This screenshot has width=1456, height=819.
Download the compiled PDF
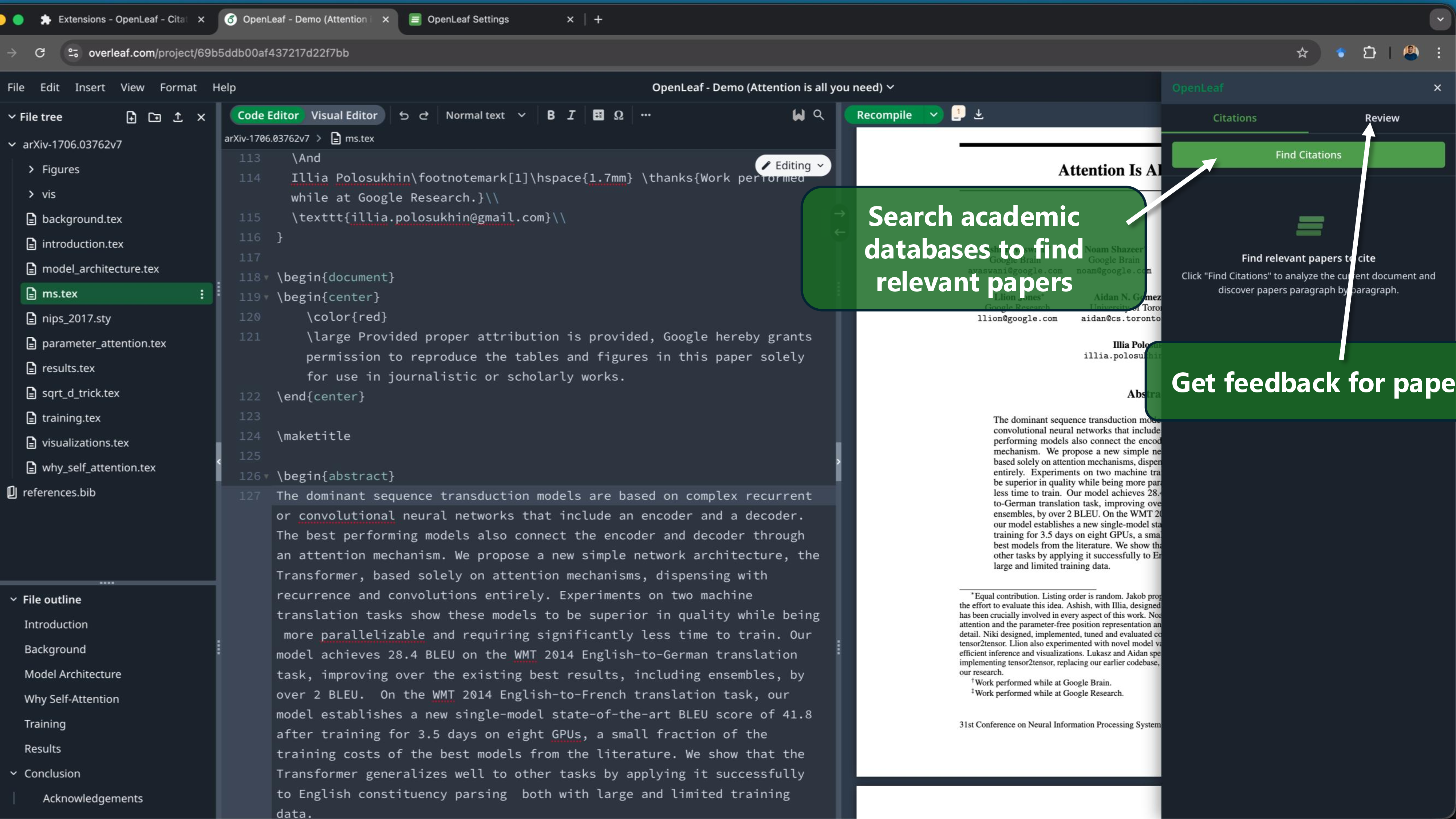click(978, 115)
